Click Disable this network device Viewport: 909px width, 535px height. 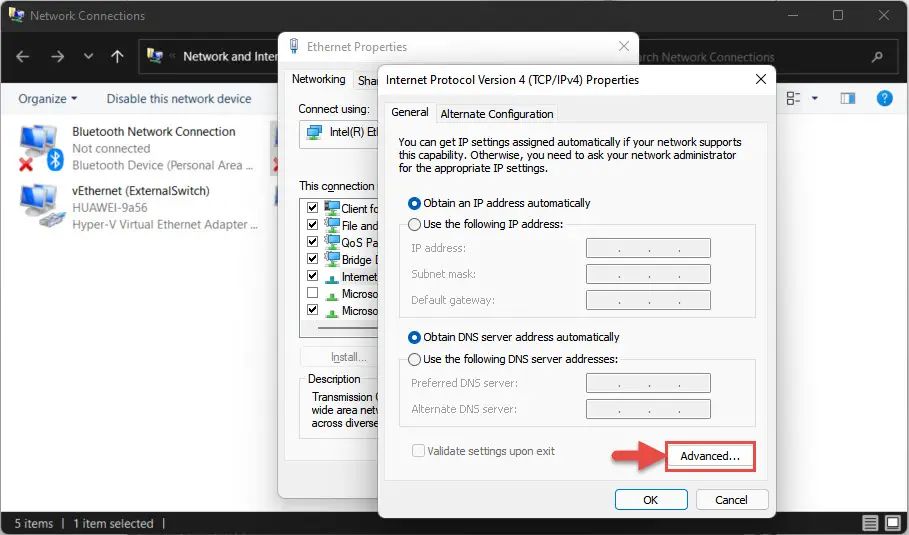point(179,99)
